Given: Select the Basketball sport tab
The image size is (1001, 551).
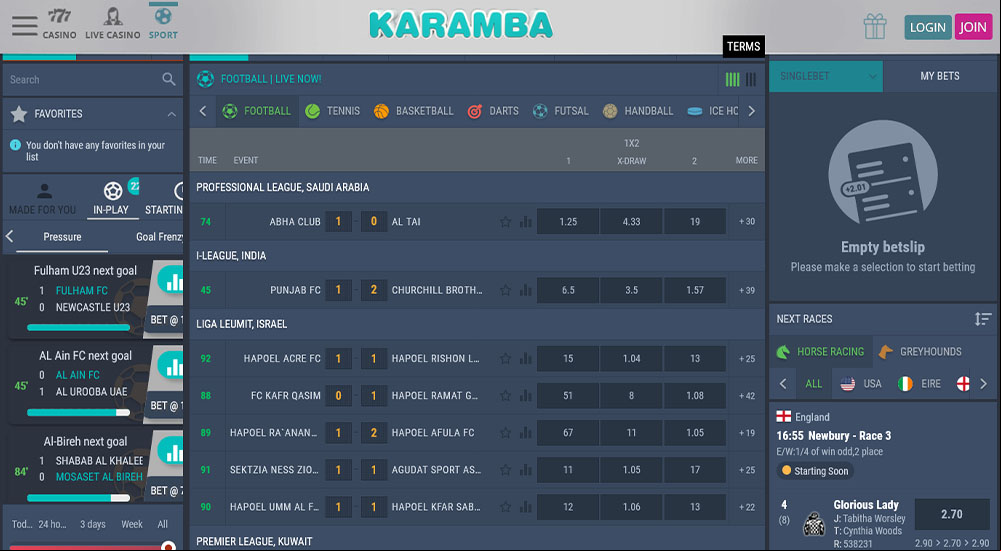Looking at the screenshot, I should (414, 111).
